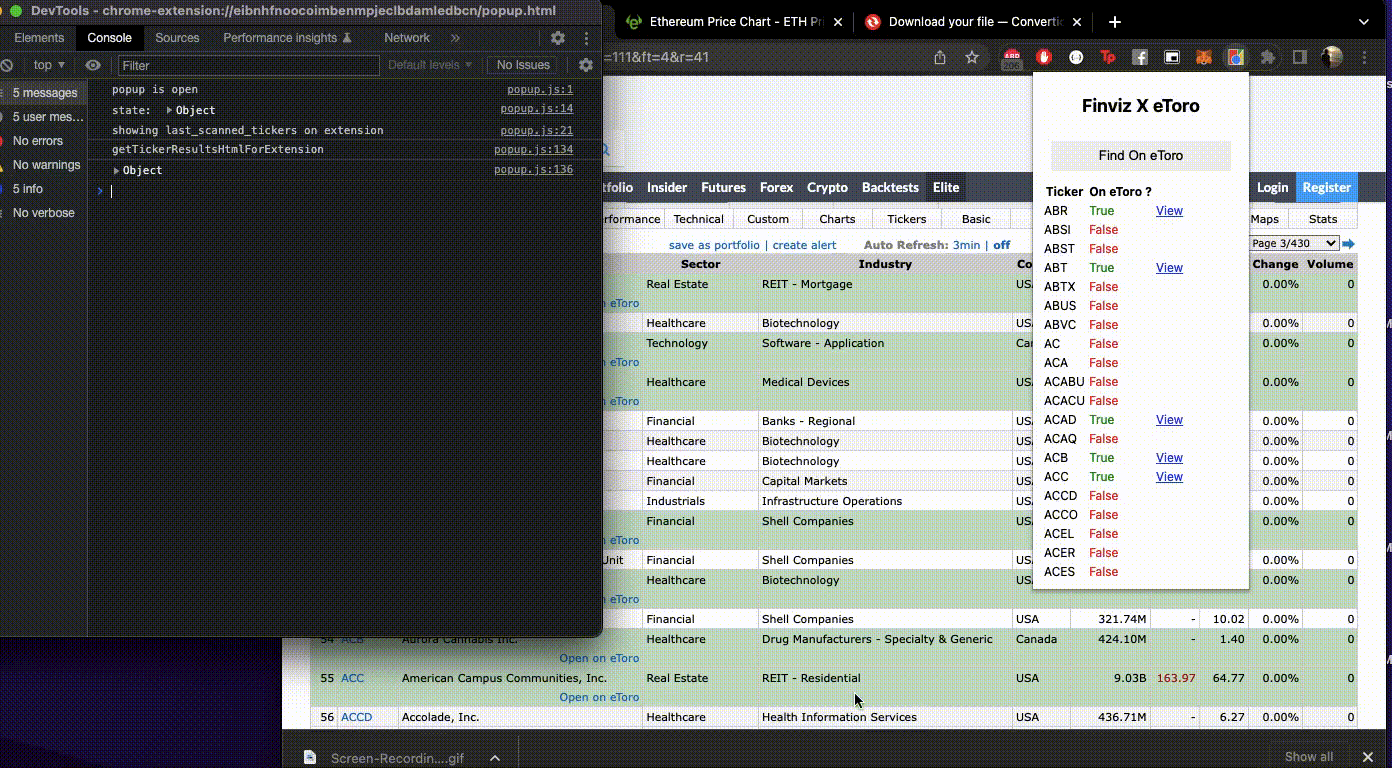Switch to the Elements tab
Image resolution: width=1392 pixels, height=768 pixels.
pos(39,38)
